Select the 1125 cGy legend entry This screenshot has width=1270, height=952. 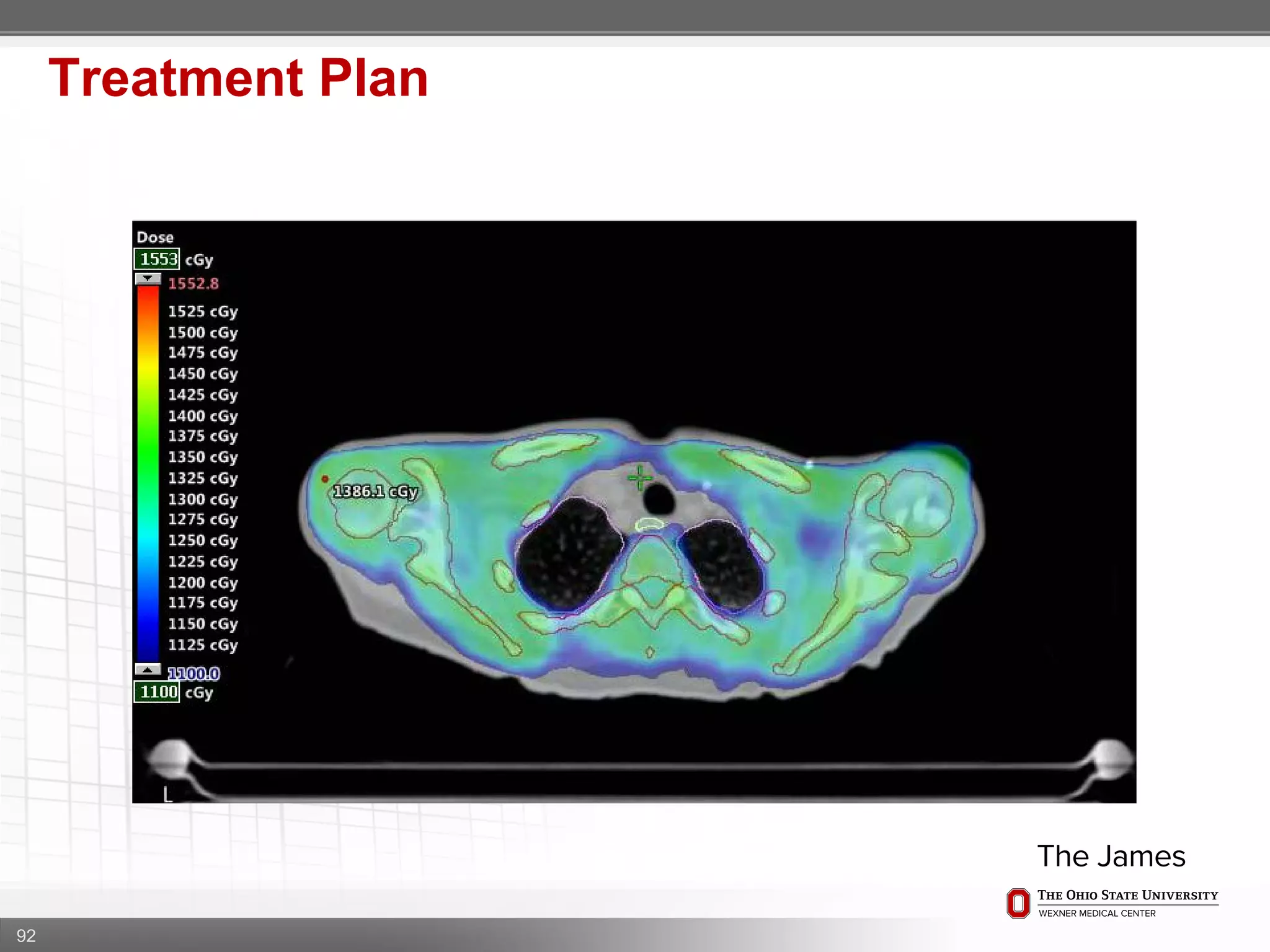(x=203, y=645)
